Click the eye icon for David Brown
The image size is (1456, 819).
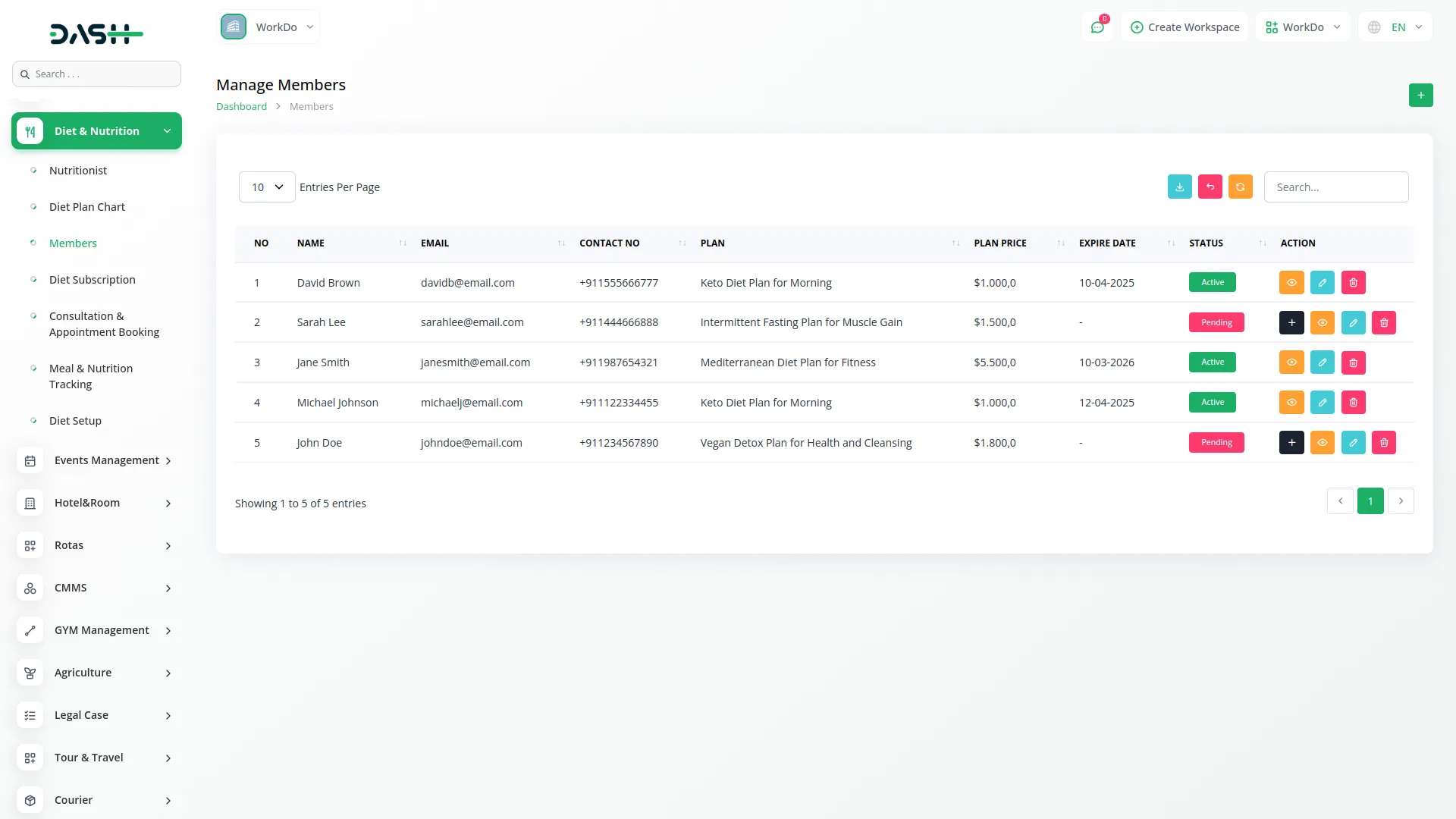pos(1291,283)
